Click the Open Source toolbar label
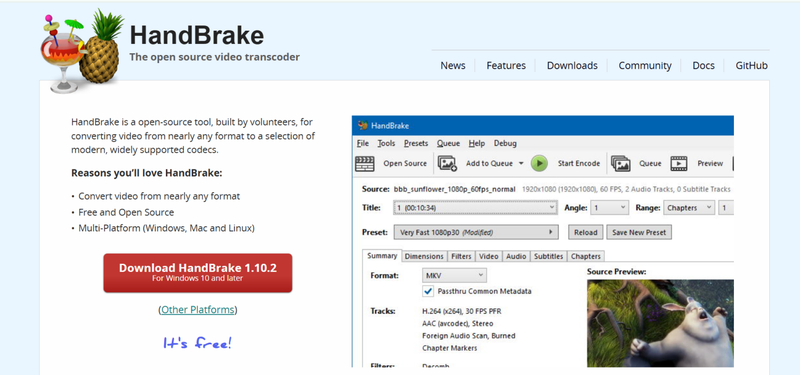 pyautogui.click(x=405, y=164)
